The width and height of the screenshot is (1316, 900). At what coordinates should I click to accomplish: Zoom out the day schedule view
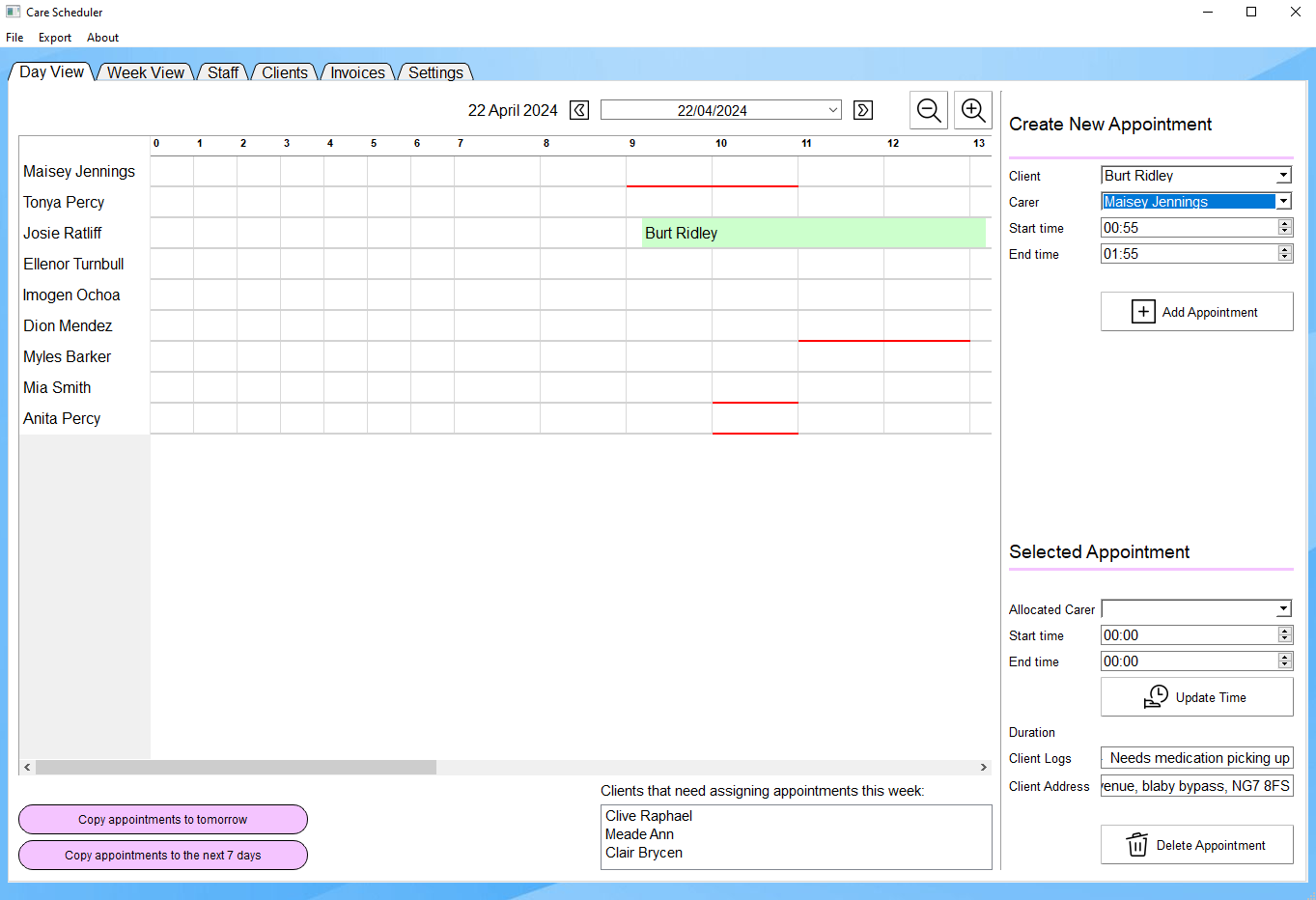929,110
